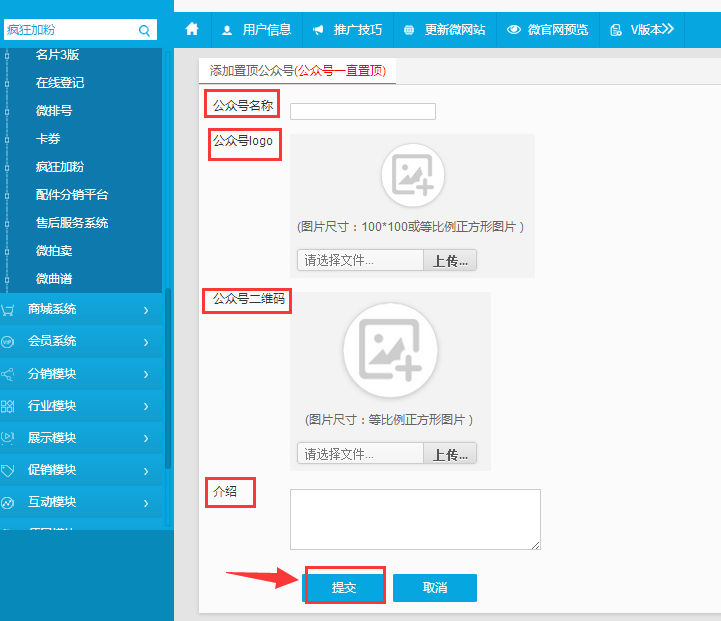This screenshot has width=721, height=621.
Task: Click the grid icon for 行业模块
Action: [8, 406]
